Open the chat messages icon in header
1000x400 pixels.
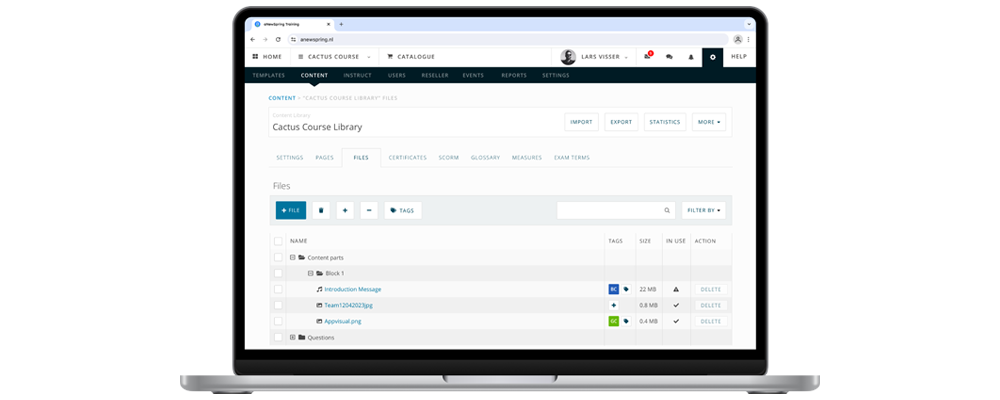coord(669,57)
